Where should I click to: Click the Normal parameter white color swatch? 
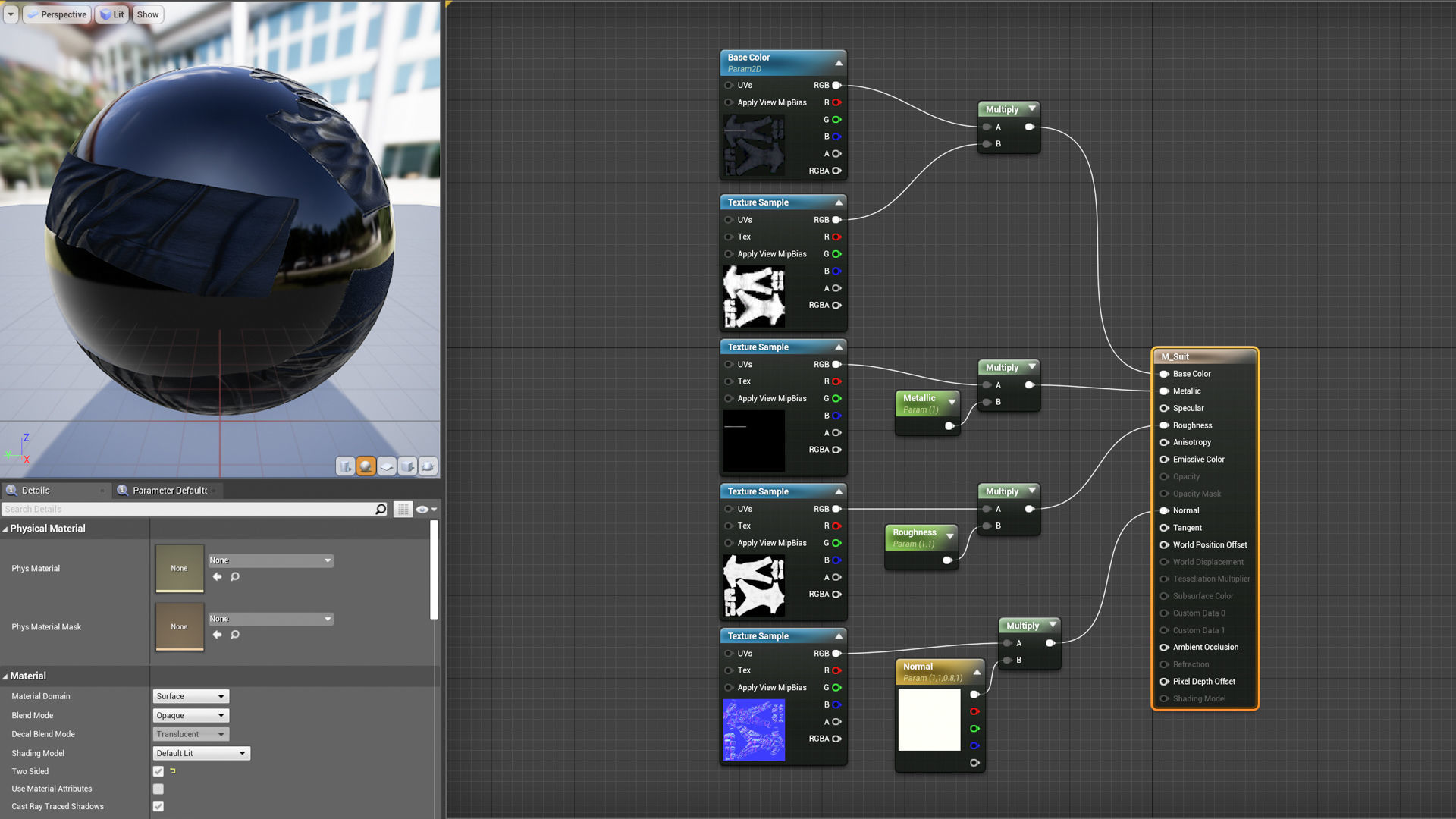[x=929, y=719]
